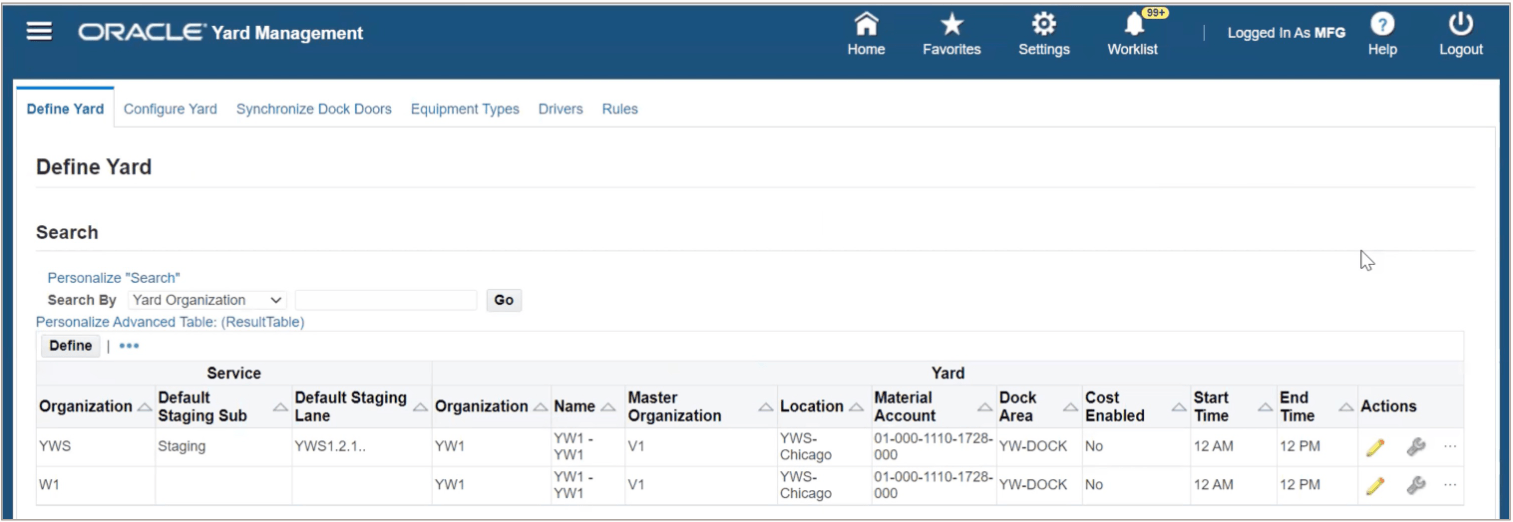
Task: Click the Oracle Yard Management logo
Action: click(x=220, y=33)
